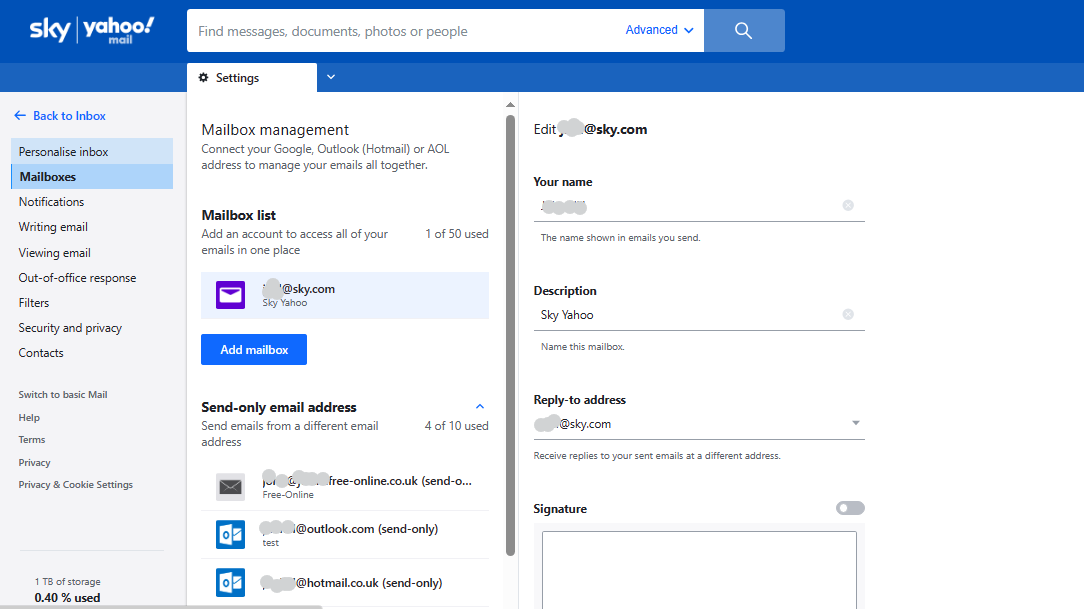Select Notifications in the settings sidebar
Viewport: 1084px width, 609px height.
(x=51, y=201)
